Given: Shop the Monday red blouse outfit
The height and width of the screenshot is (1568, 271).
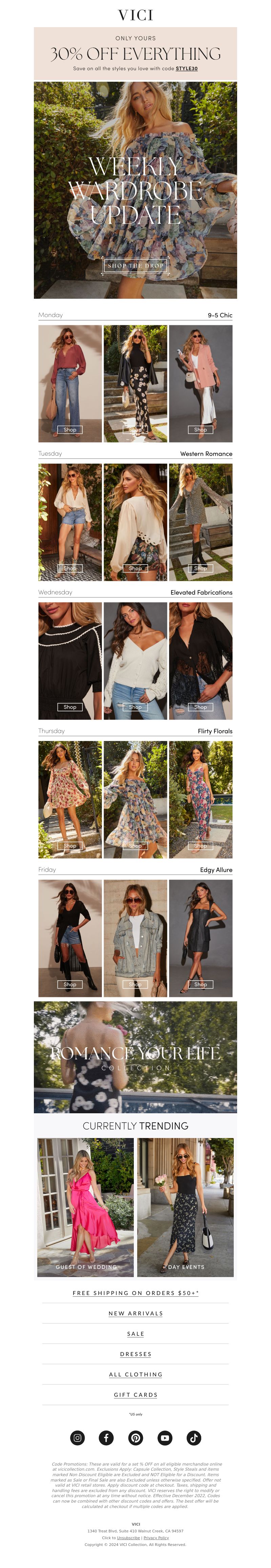Looking at the screenshot, I should coord(70,429).
